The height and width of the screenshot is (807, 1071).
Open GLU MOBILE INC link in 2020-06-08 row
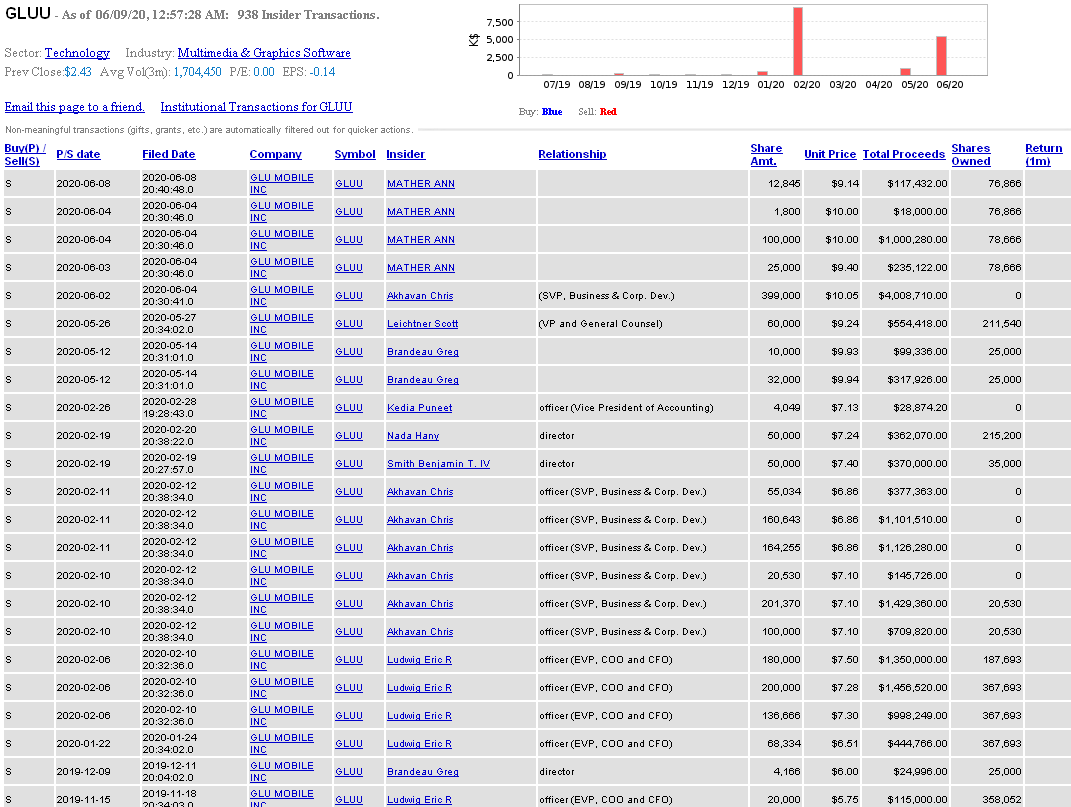click(281, 184)
